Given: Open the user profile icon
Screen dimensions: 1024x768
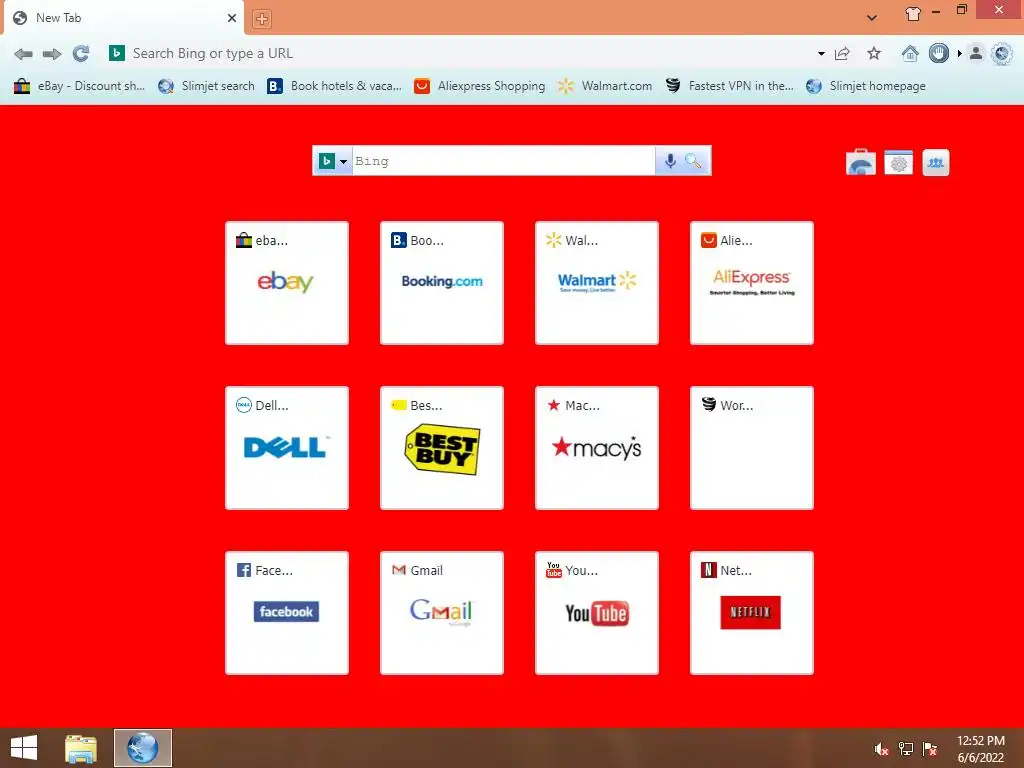Looking at the screenshot, I should [976, 54].
